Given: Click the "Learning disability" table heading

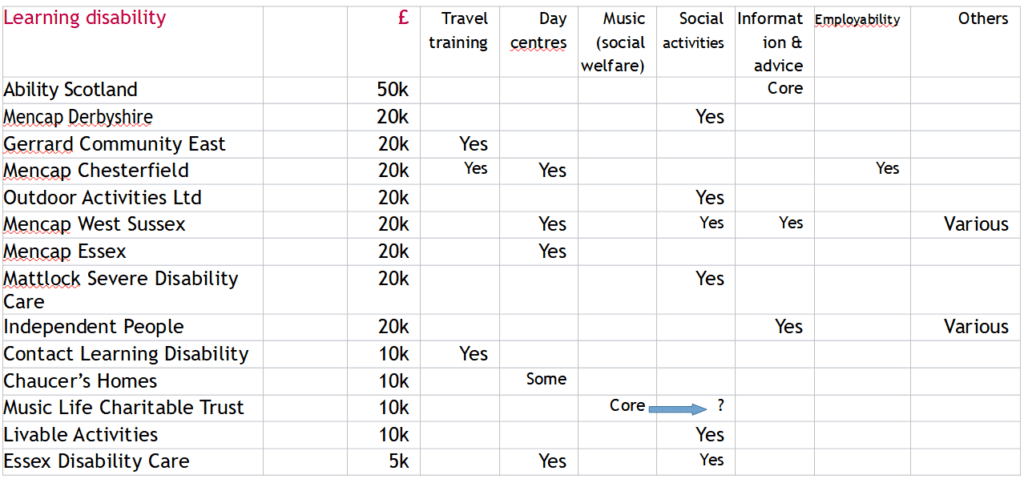Looking at the screenshot, I should click(x=85, y=18).
